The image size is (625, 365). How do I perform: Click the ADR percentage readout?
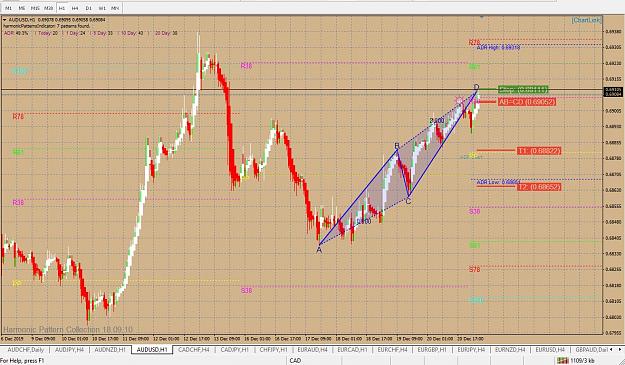pos(16,33)
